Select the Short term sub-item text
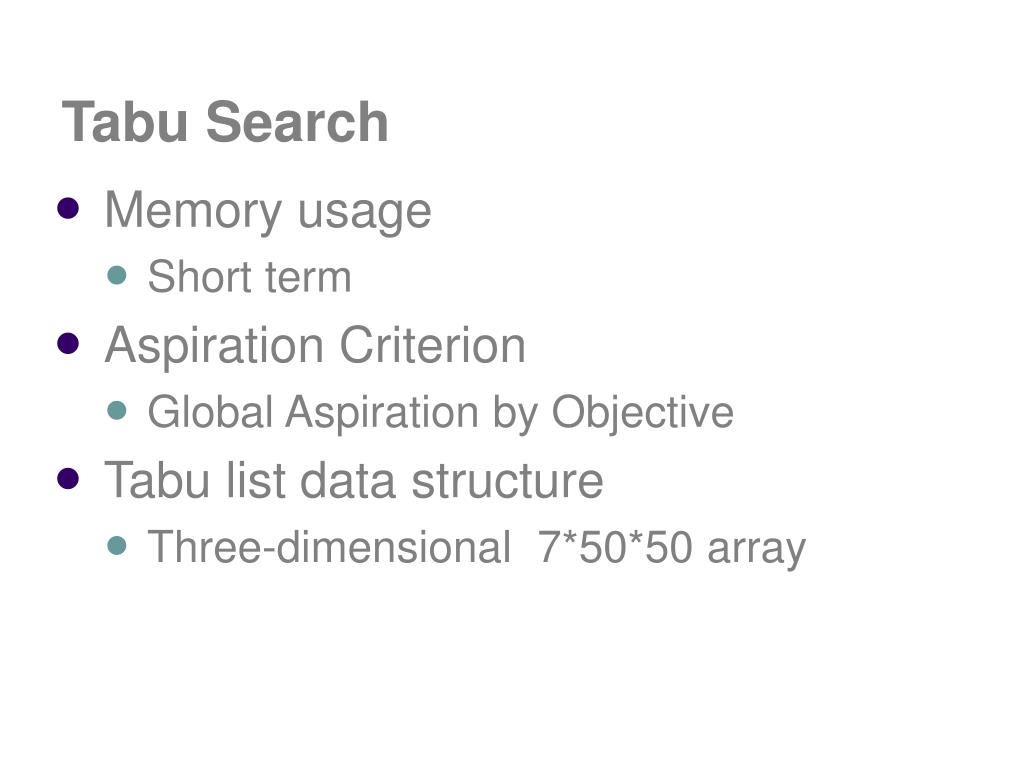1024x768 pixels. pyautogui.click(x=249, y=277)
